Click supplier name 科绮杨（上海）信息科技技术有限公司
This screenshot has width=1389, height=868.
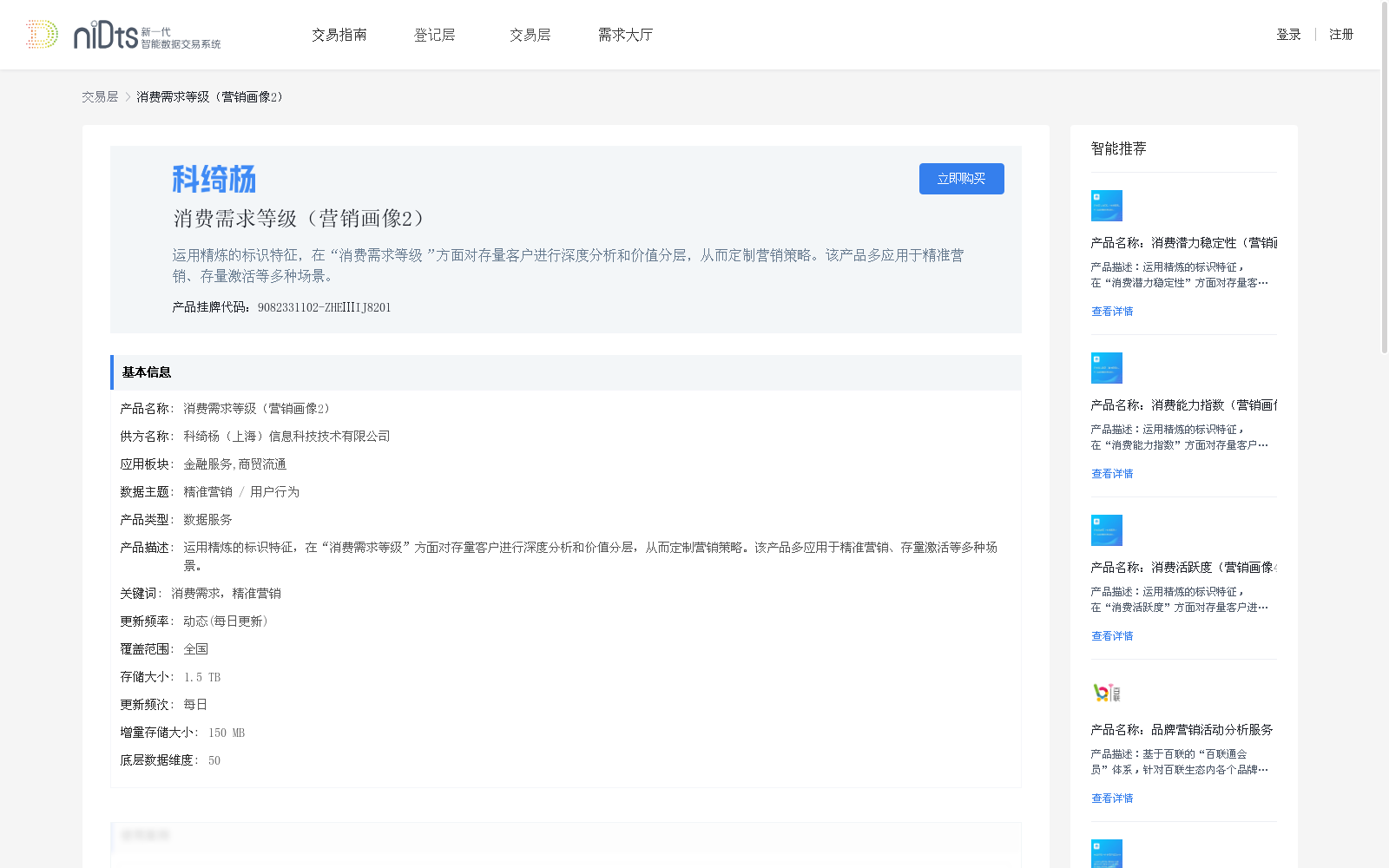(286, 437)
